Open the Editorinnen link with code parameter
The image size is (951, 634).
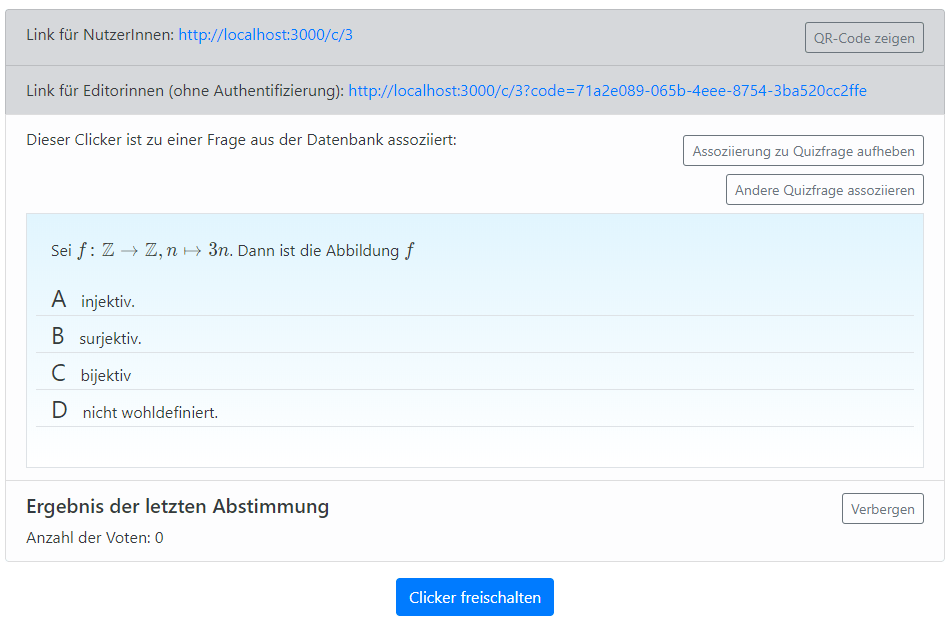click(607, 91)
